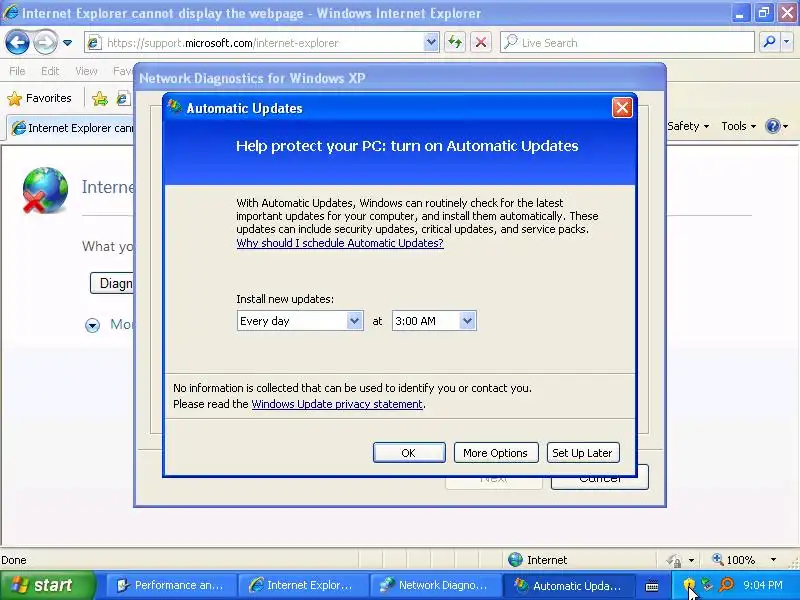Click the Internet security zone status entry

(538, 560)
